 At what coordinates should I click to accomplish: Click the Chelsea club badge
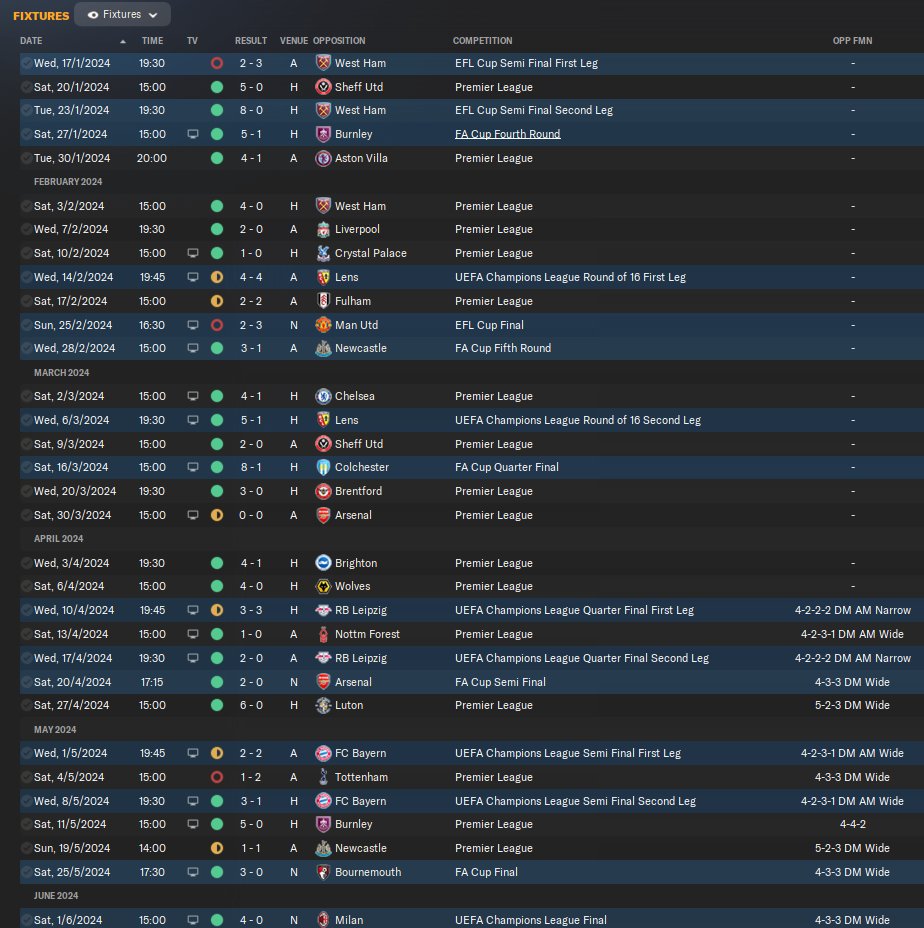pyautogui.click(x=323, y=396)
